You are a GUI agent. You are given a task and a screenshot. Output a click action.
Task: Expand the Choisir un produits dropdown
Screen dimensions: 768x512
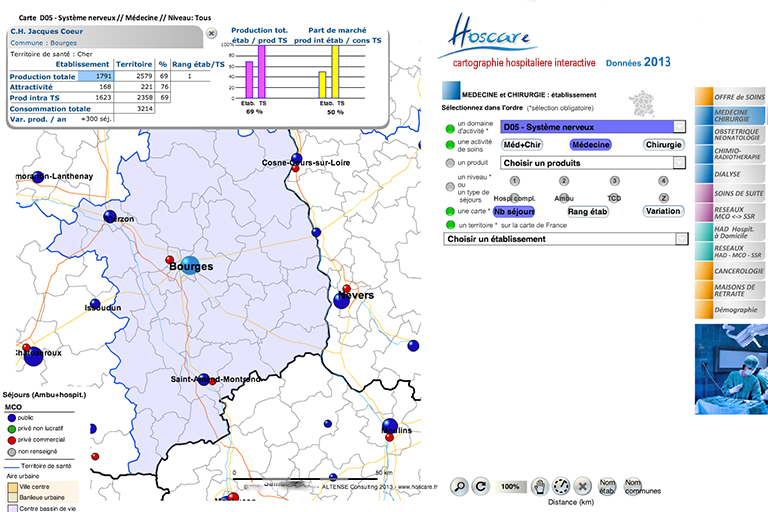coord(680,162)
